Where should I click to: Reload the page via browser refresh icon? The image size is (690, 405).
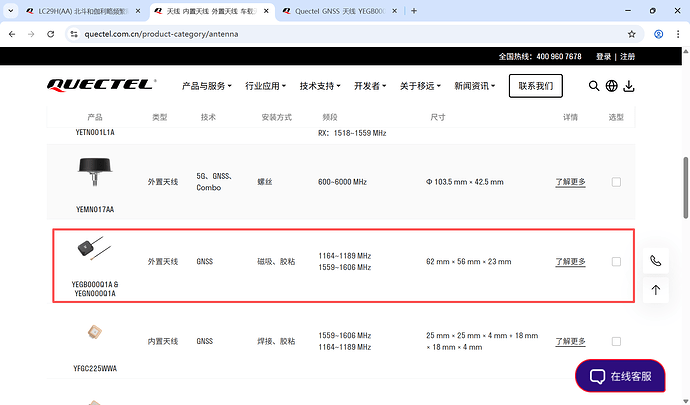pos(51,34)
